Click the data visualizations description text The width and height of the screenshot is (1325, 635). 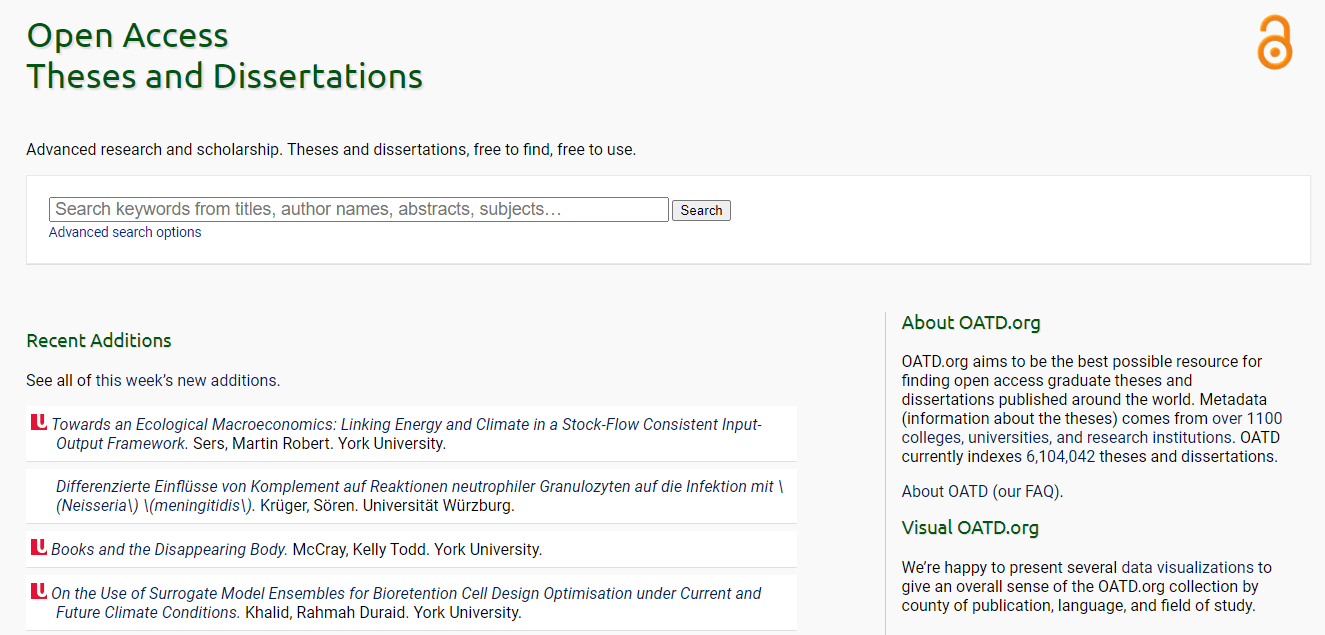click(x=1087, y=586)
